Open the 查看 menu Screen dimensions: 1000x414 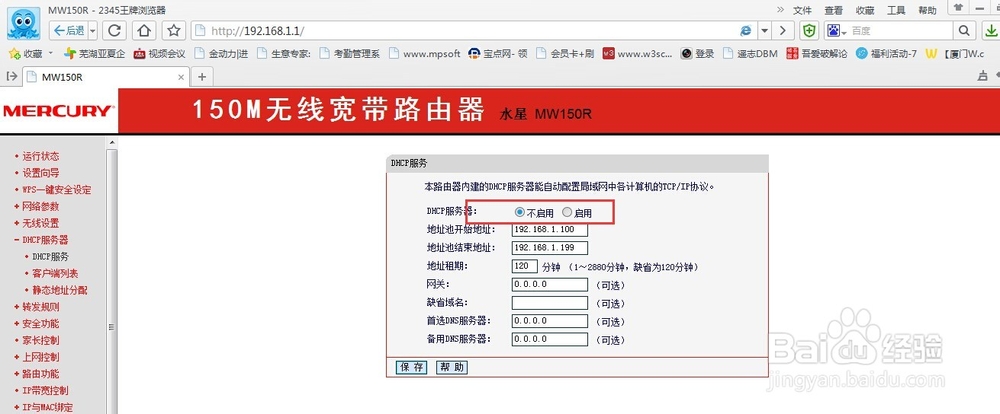pos(834,10)
